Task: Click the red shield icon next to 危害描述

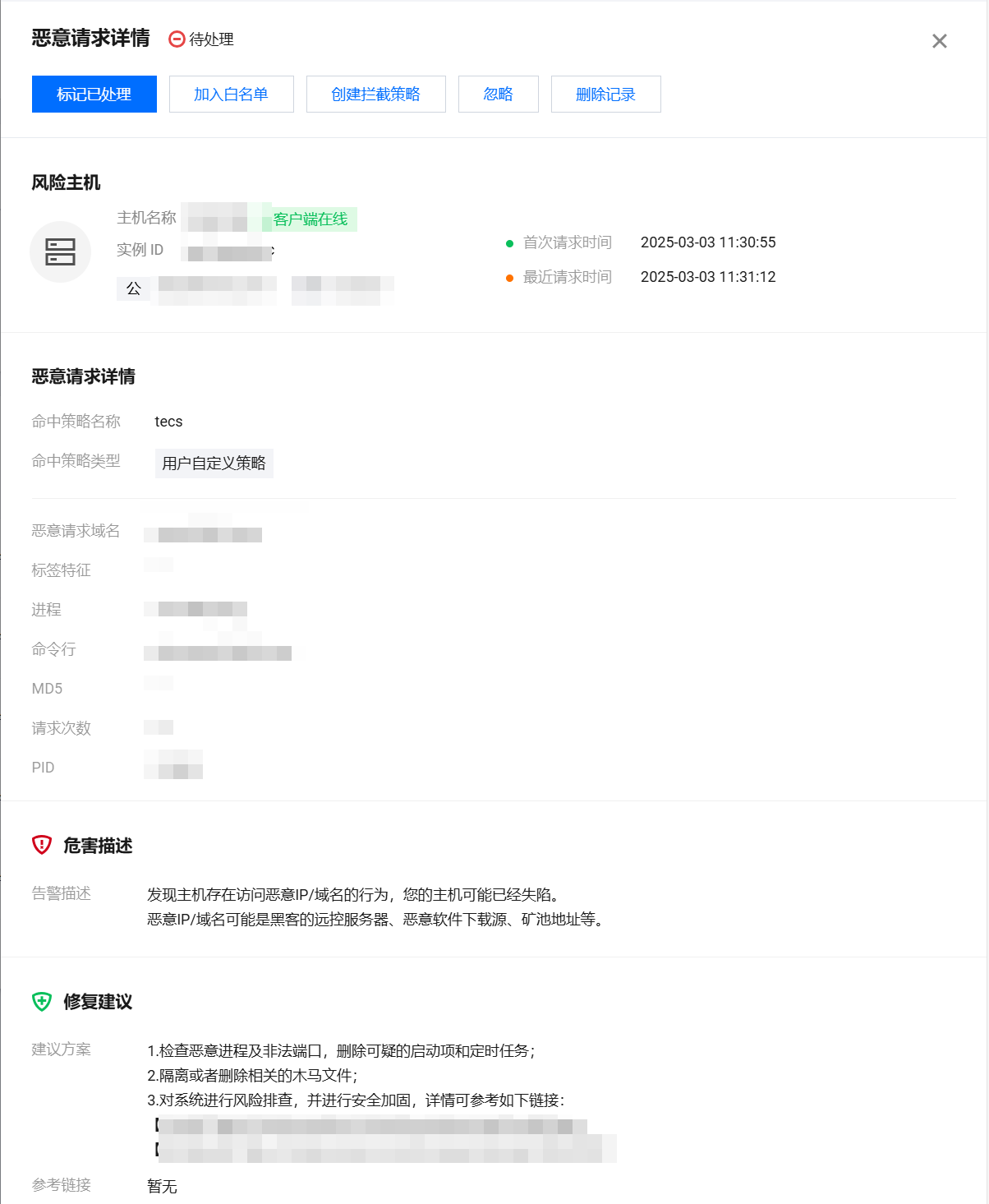Action: (42, 845)
